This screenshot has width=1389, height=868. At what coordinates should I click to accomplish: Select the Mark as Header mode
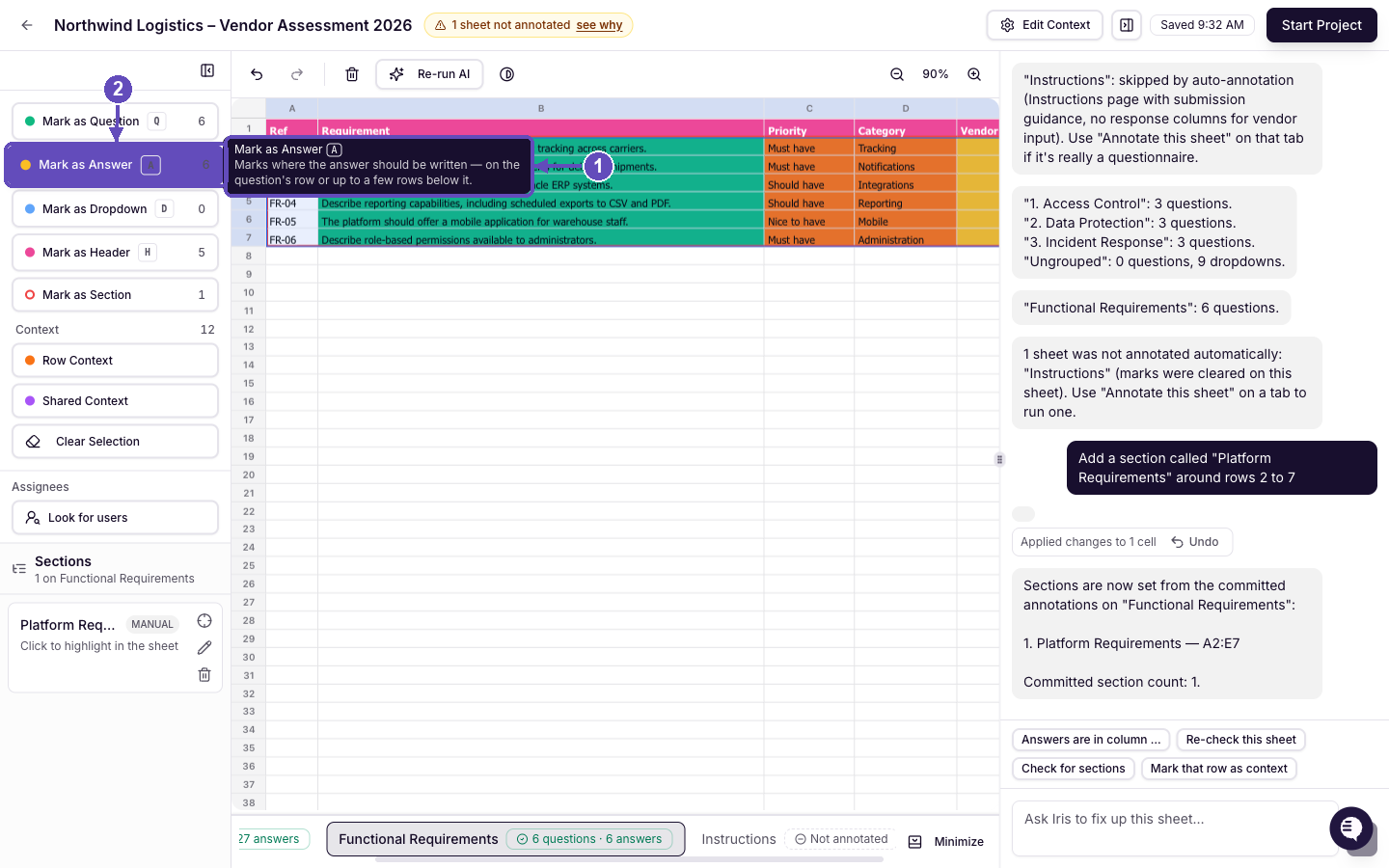click(x=115, y=253)
